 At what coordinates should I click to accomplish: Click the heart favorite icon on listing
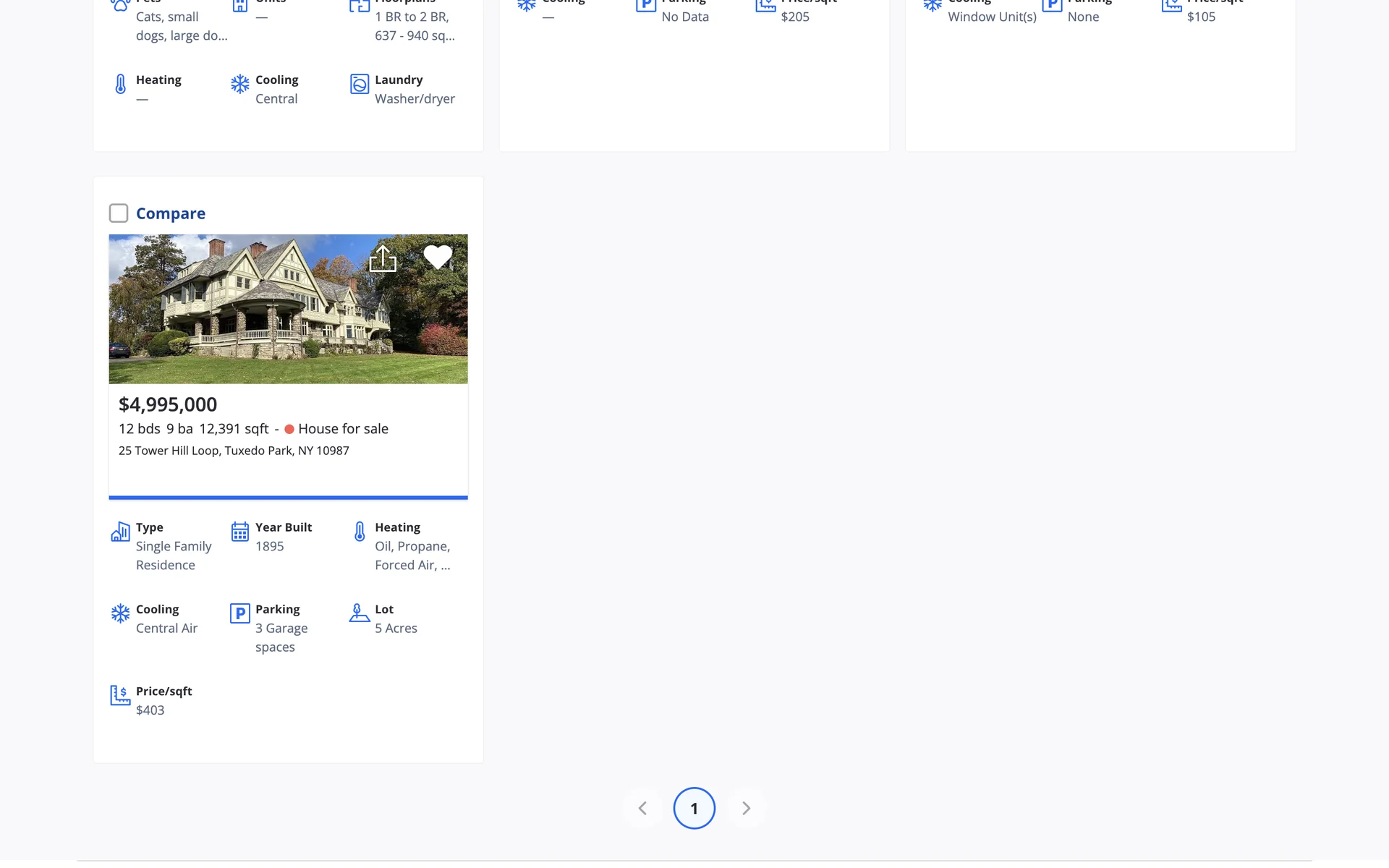(438, 257)
